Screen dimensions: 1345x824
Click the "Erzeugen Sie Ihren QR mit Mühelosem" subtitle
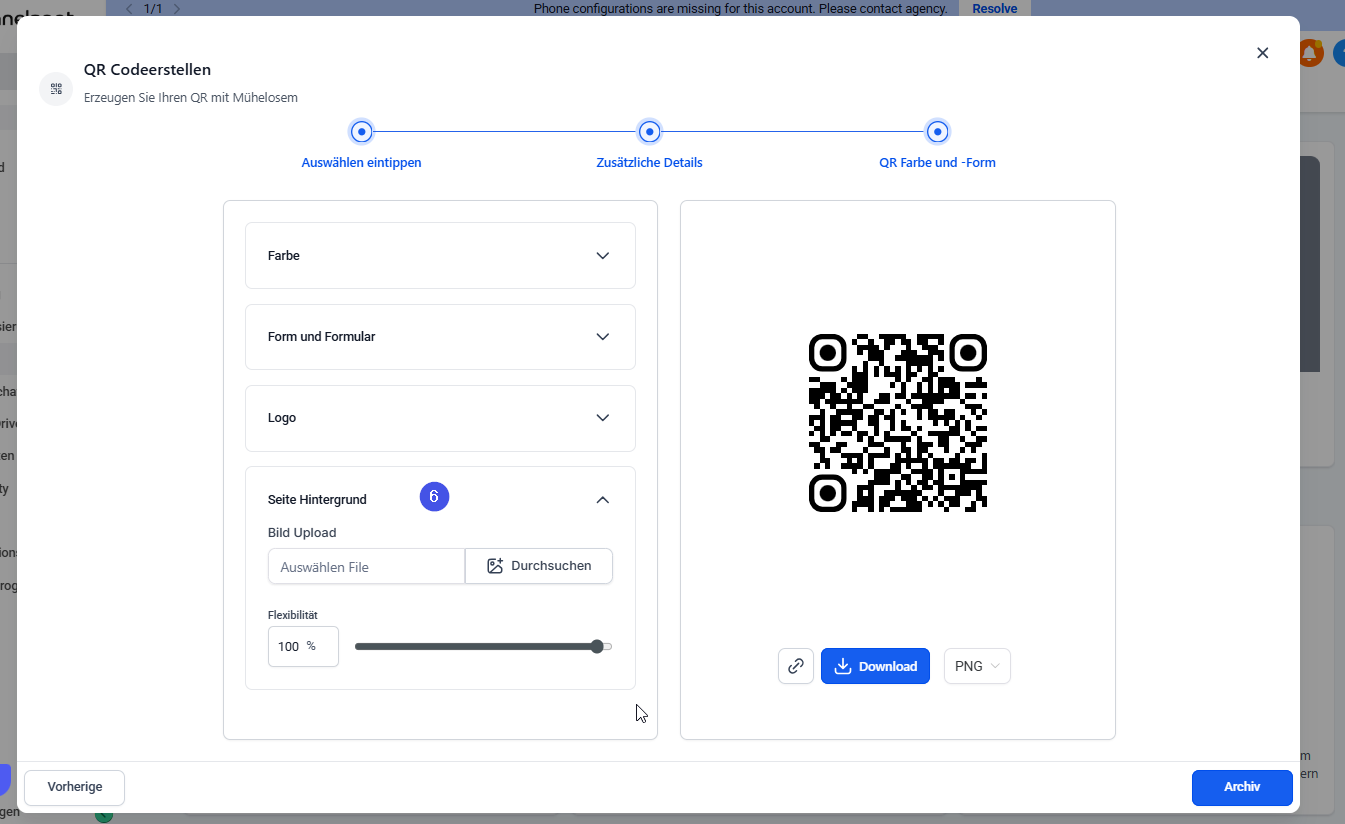pos(191,98)
